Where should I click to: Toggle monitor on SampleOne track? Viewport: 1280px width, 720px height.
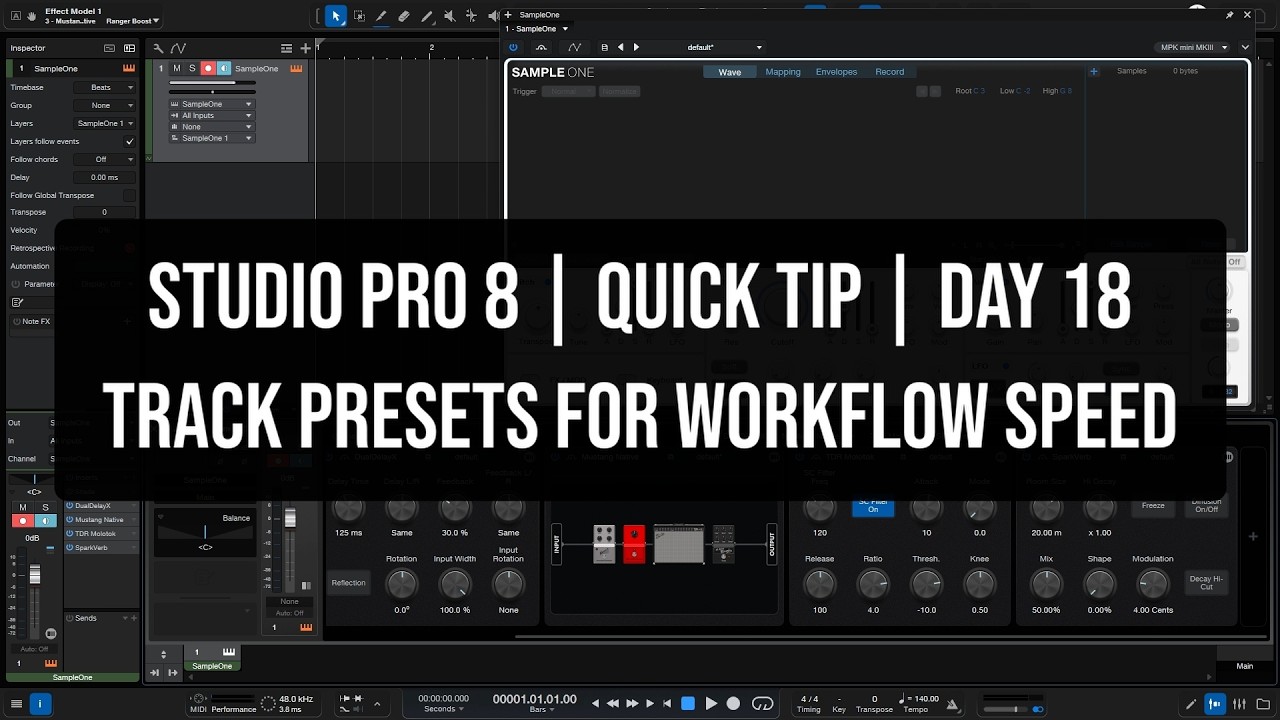coord(224,68)
